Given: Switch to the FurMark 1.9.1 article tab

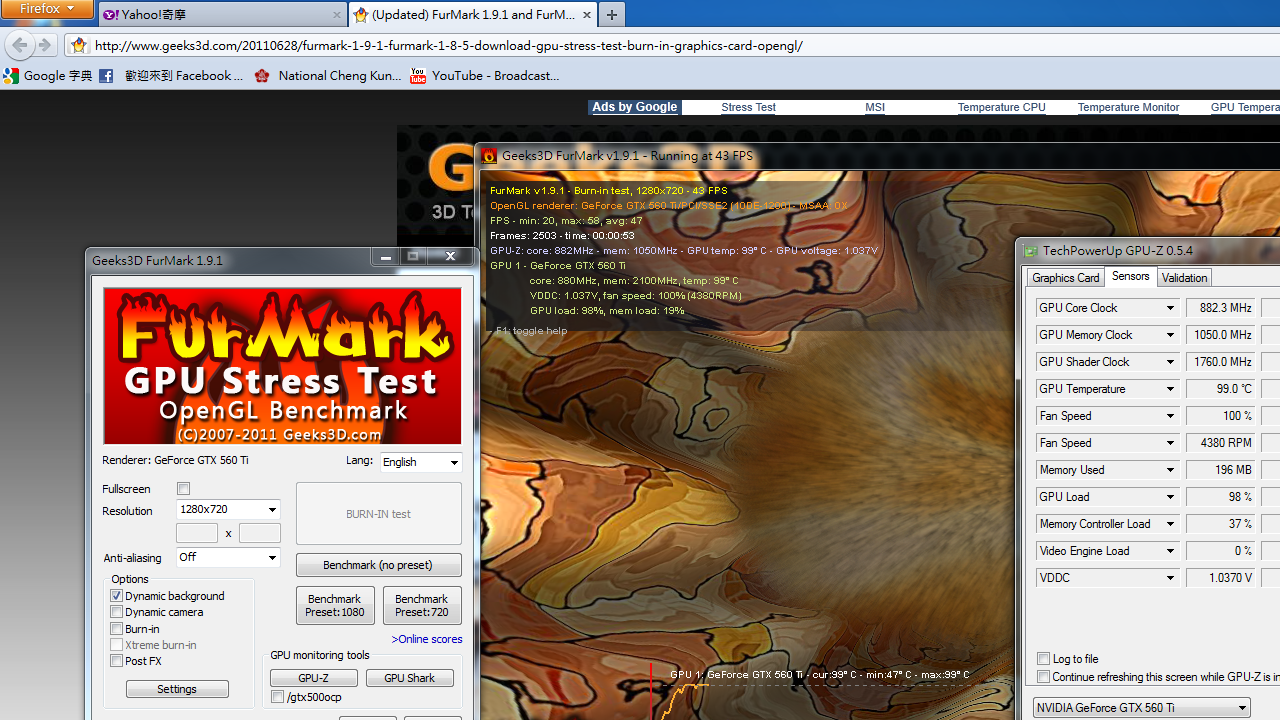Looking at the screenshot, I should pyautogui.click(x=473, y=15).
